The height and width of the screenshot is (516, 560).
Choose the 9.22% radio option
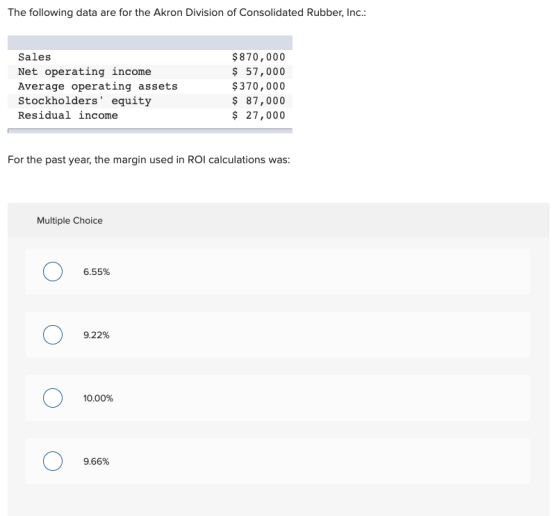(x=53, y=335)
